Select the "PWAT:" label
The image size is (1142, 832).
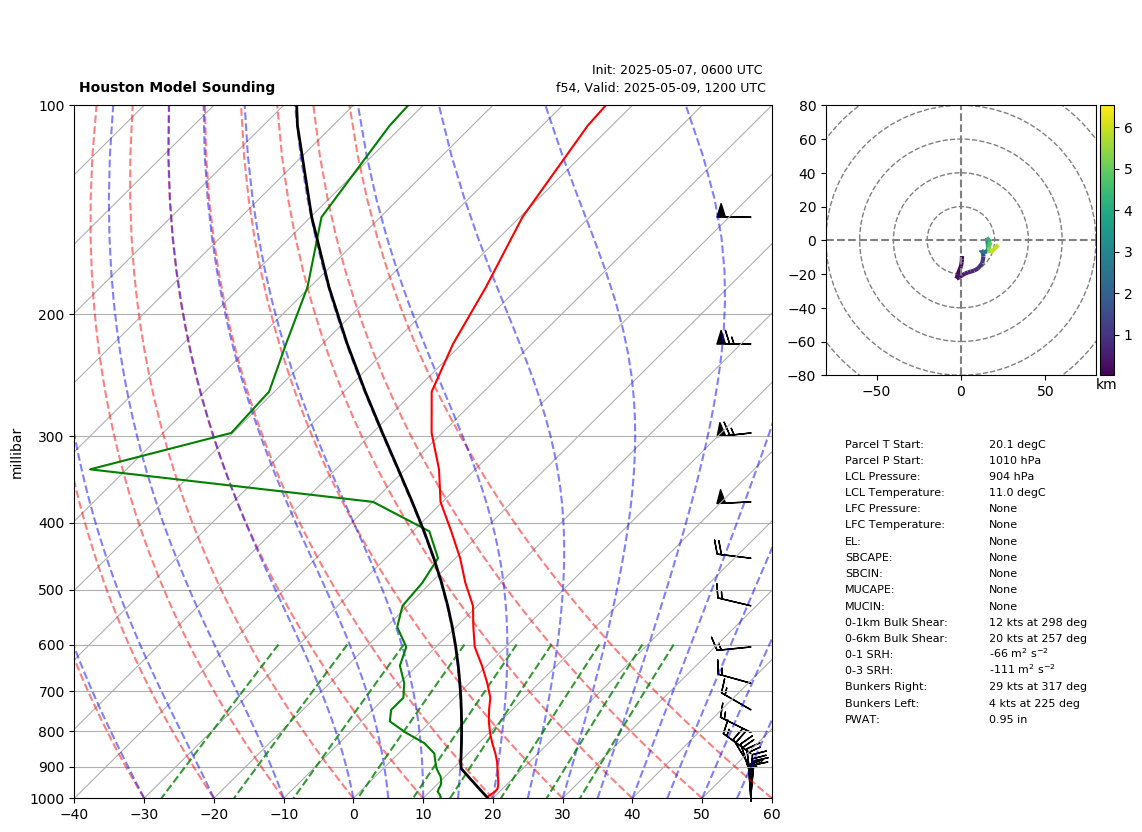point(862,719)
